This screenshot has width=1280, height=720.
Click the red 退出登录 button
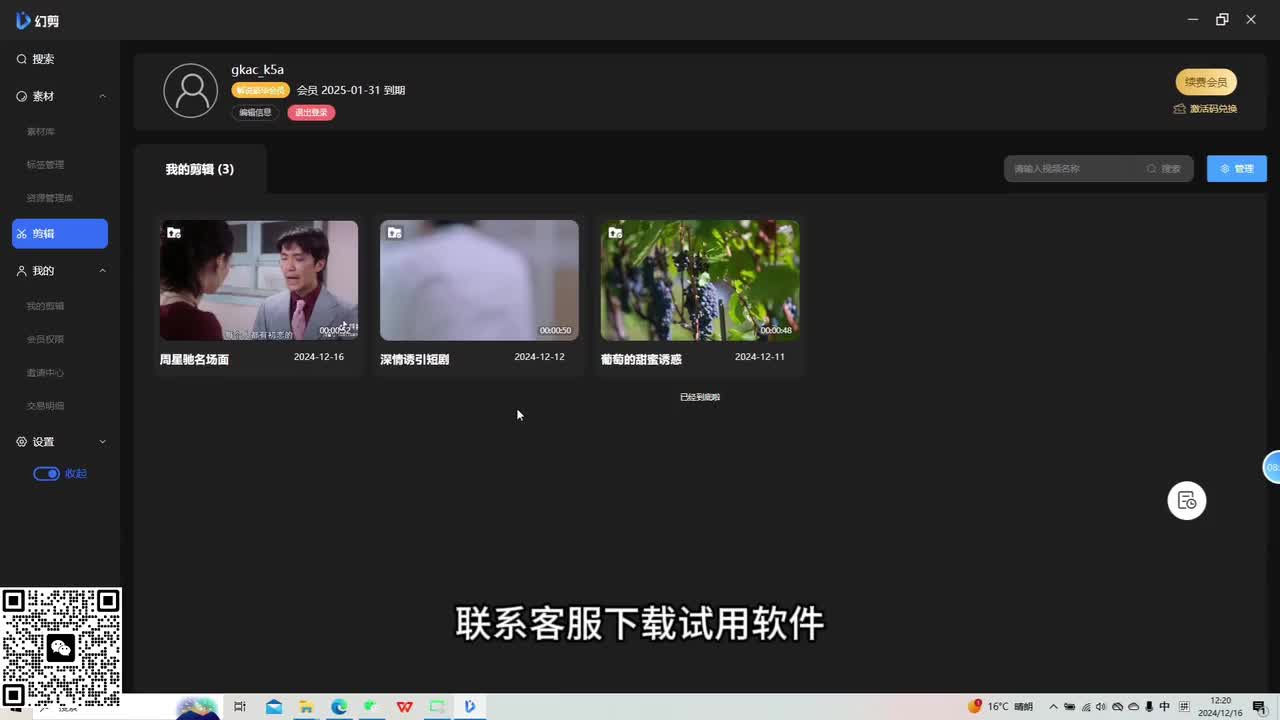coord(311,113)
